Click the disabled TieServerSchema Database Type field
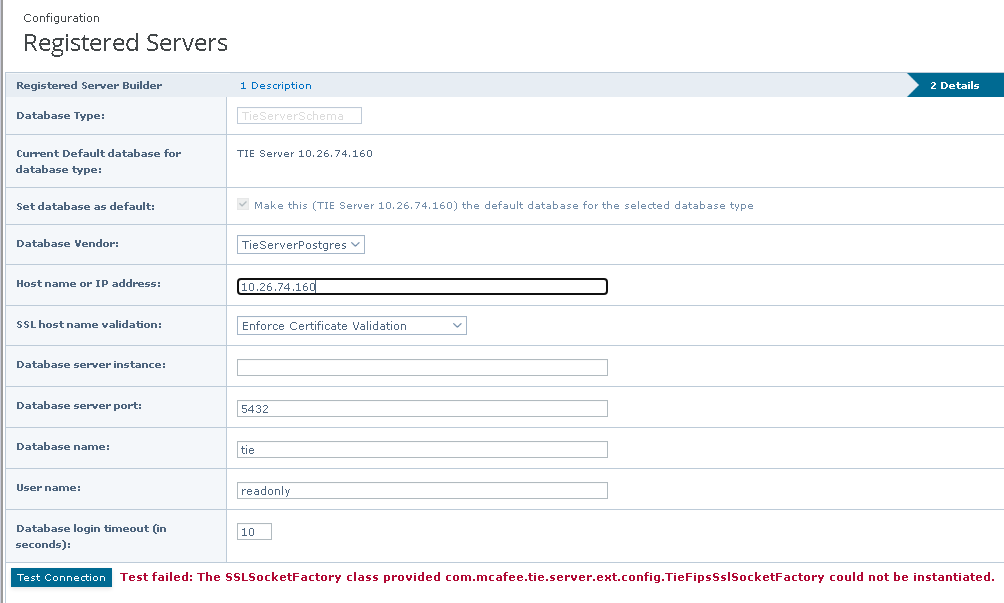Image resolution: width=1004 pixels, height=603 pixels. 299,115
